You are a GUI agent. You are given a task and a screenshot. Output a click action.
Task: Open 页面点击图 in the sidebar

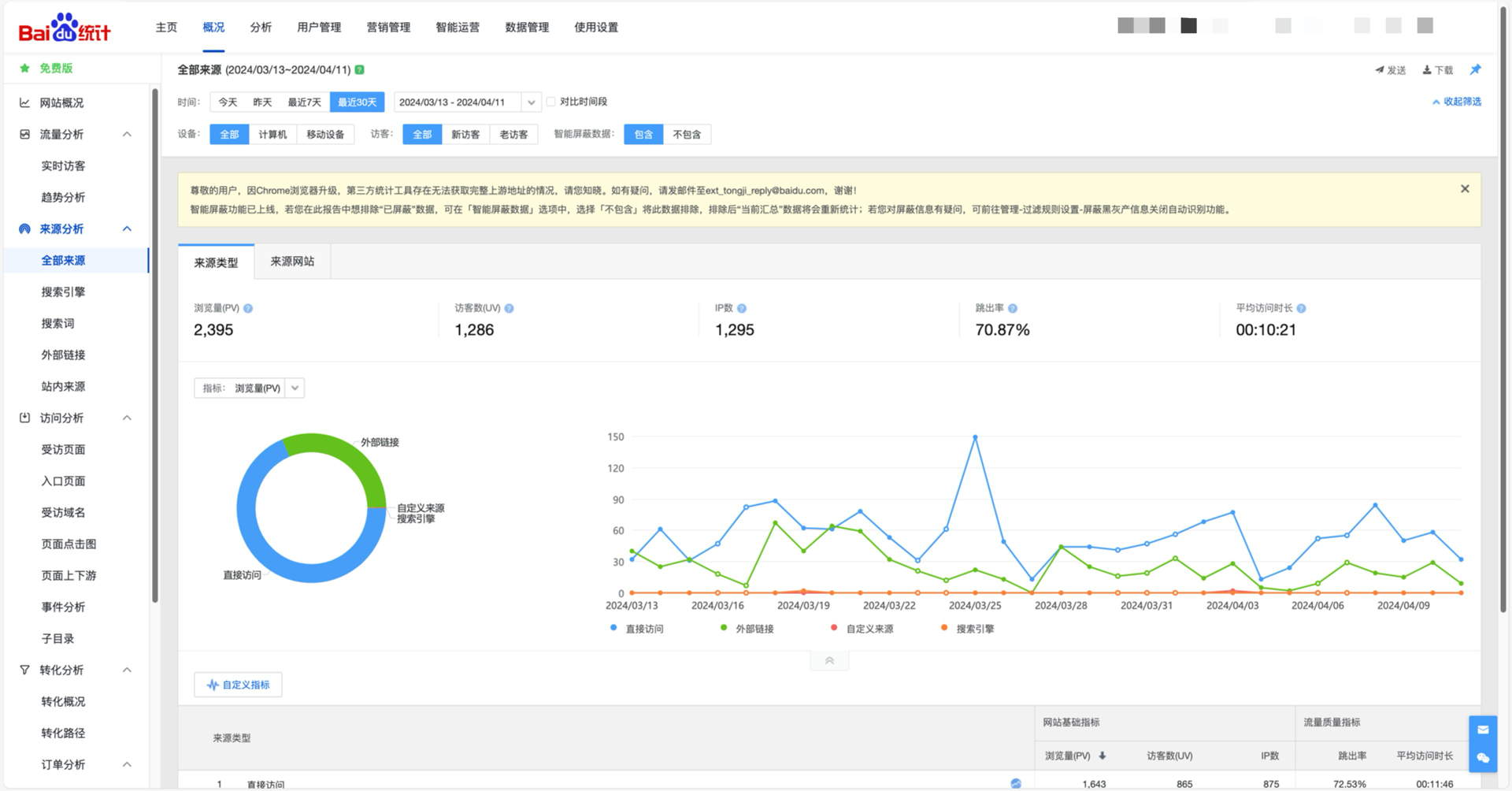point(69,544)
